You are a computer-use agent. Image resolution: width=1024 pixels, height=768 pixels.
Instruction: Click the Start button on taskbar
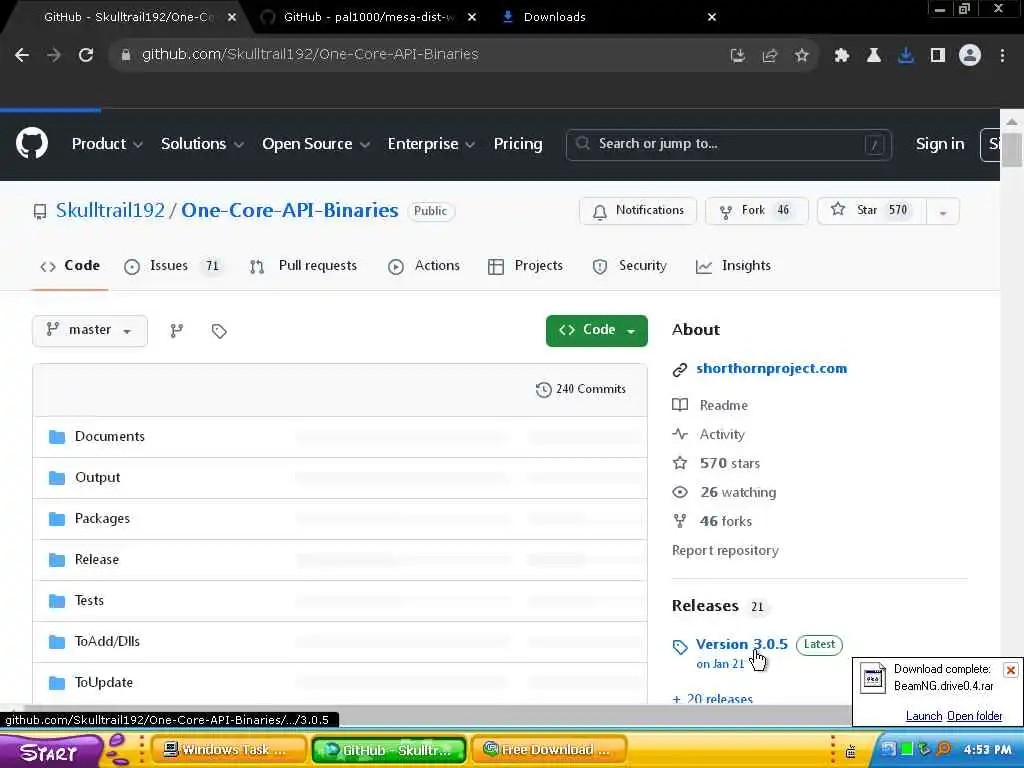(49, 752)
